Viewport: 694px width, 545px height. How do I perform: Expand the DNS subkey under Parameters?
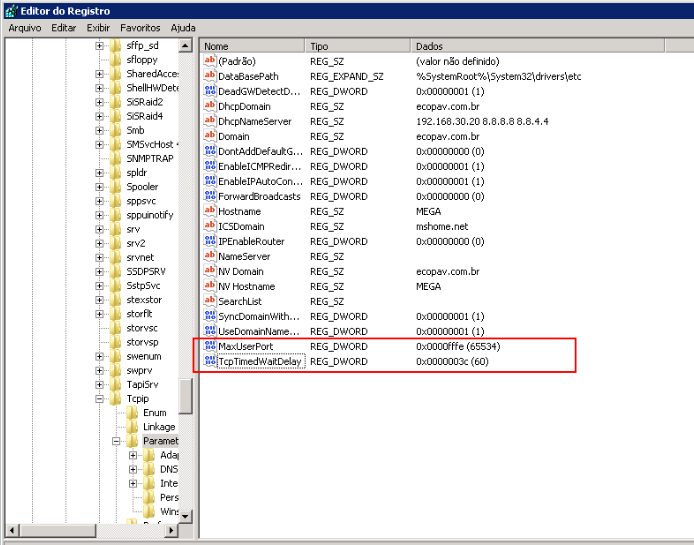[x=133, y=469]
